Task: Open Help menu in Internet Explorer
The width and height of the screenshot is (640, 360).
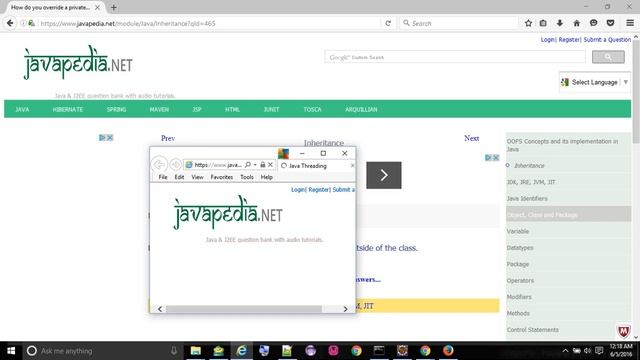Action: 267,177
